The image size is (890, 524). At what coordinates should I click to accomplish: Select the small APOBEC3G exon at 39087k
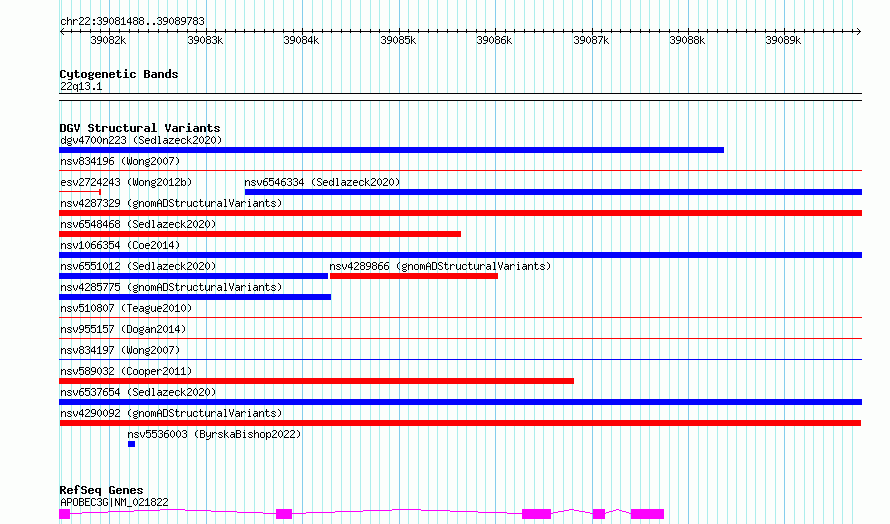pyautogui.click(x=599, y=514)
